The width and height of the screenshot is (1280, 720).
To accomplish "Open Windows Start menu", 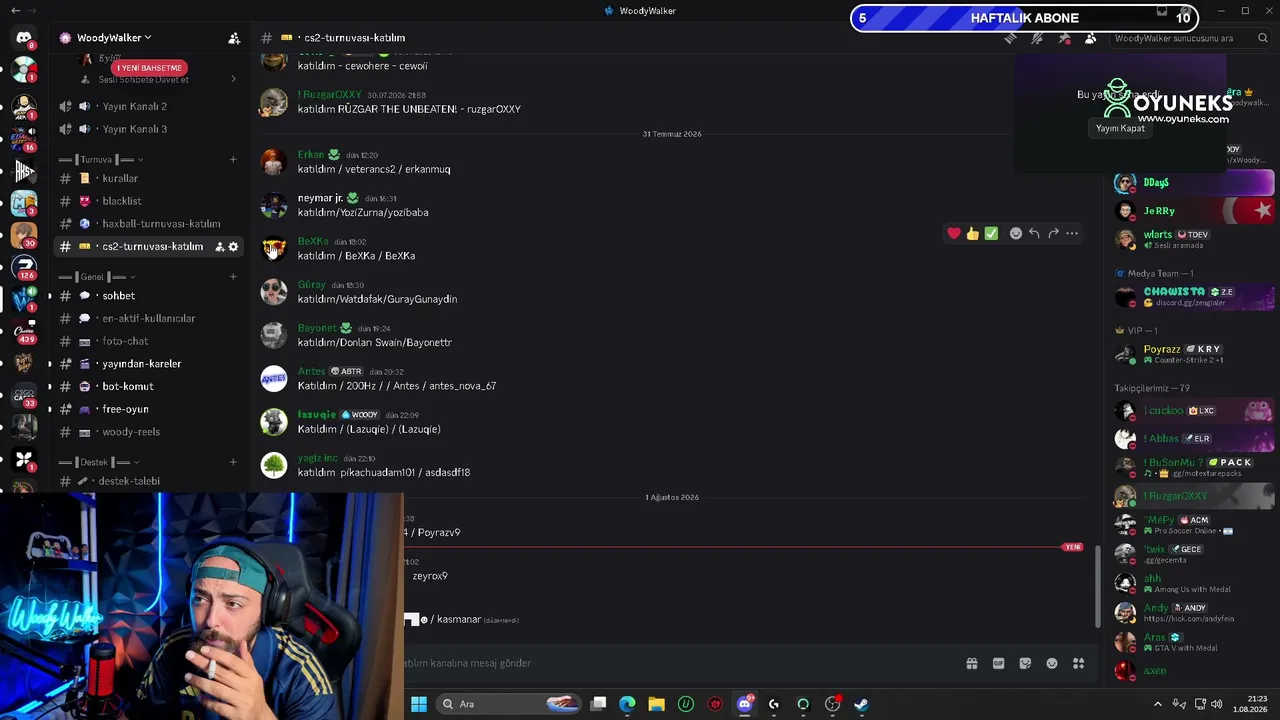I will (419, 704).
